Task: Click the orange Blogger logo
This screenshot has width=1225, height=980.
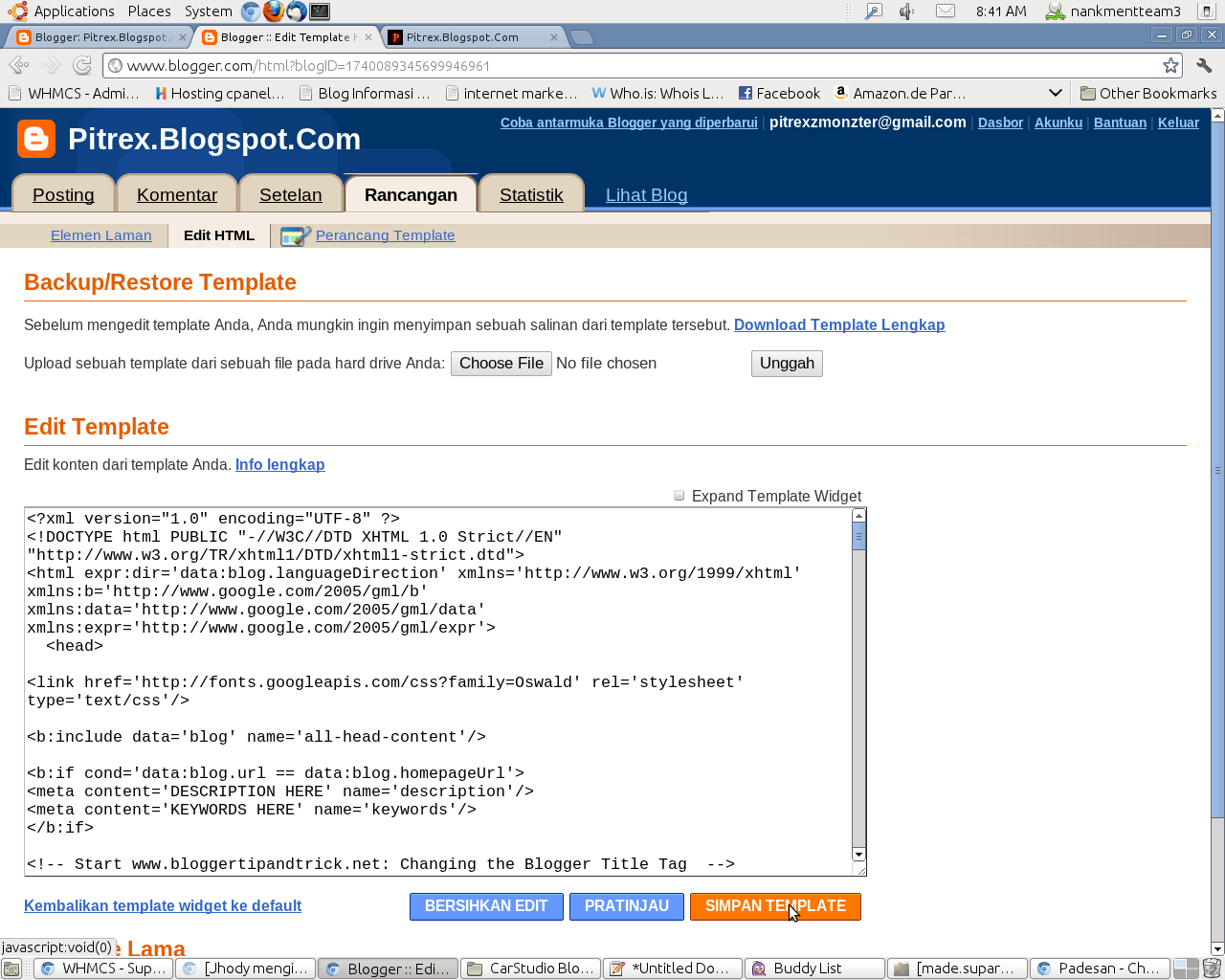Action: coord(36,140)
